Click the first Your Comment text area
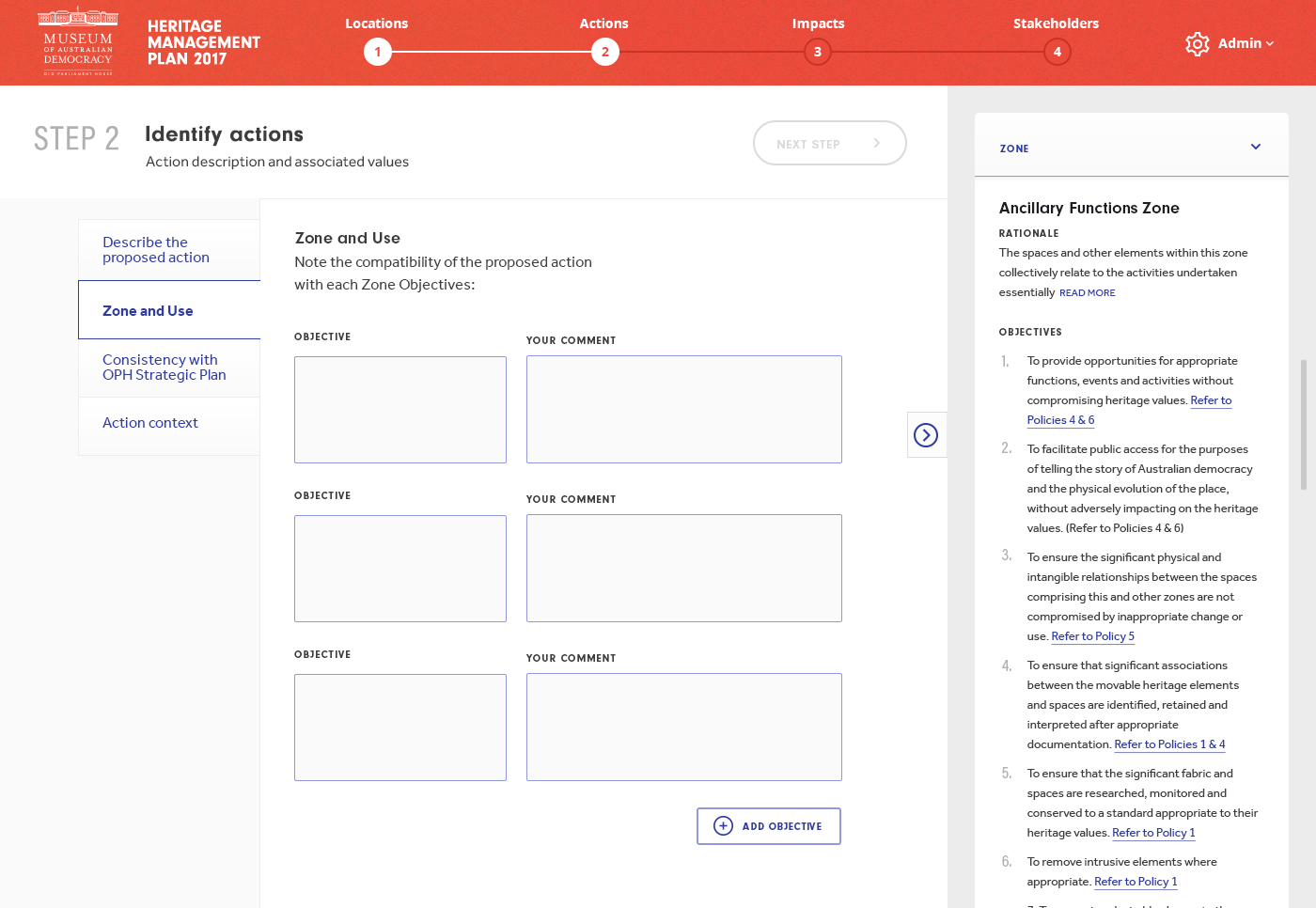Viewport: 1316px width, 908px height. (x=683, y=409)
